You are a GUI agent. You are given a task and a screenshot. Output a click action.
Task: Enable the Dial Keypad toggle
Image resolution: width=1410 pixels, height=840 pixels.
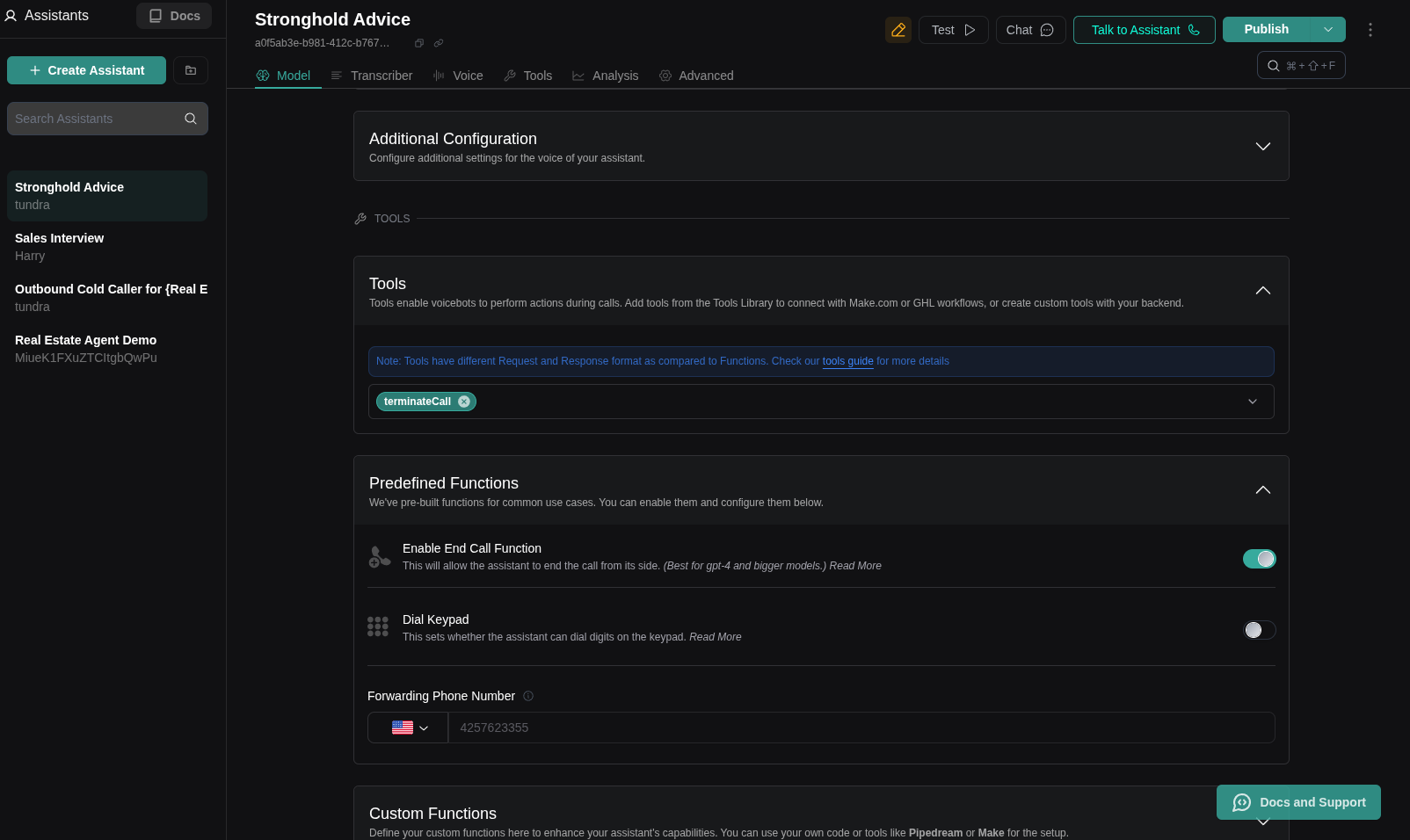1259,630
